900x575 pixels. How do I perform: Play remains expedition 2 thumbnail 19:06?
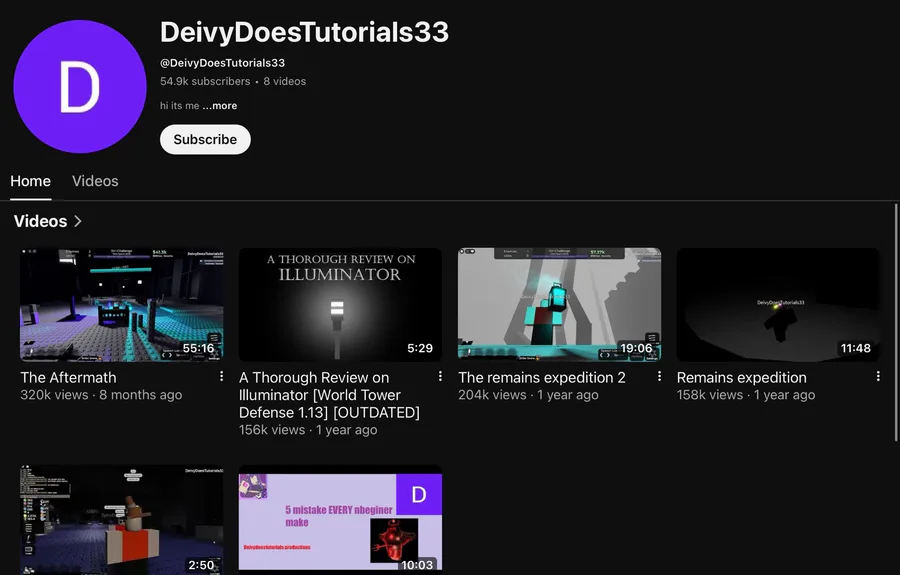click(x=560, y=305)
